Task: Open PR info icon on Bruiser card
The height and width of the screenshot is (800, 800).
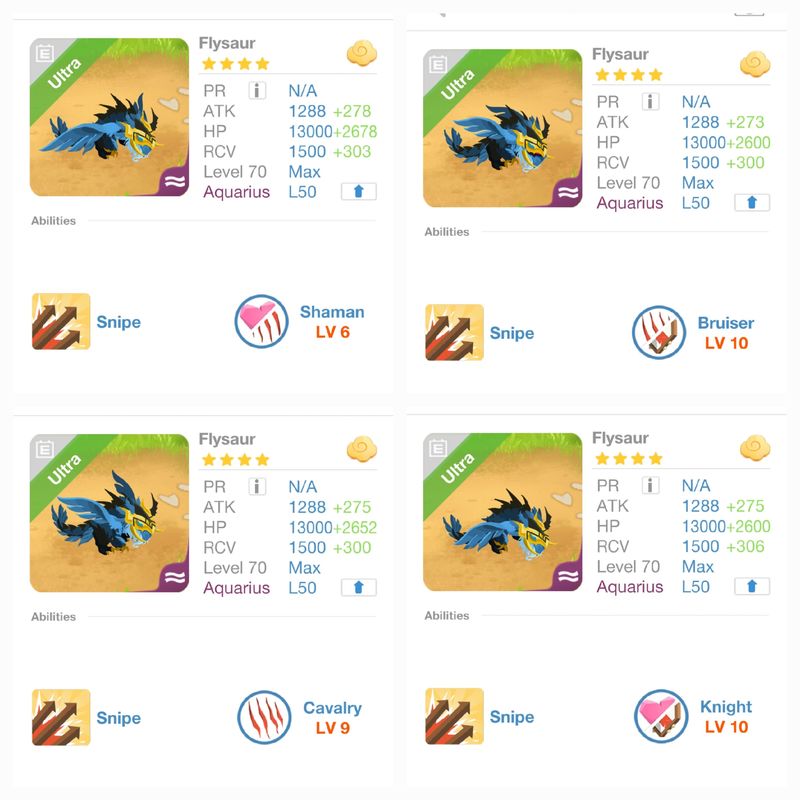Action: 651,102
